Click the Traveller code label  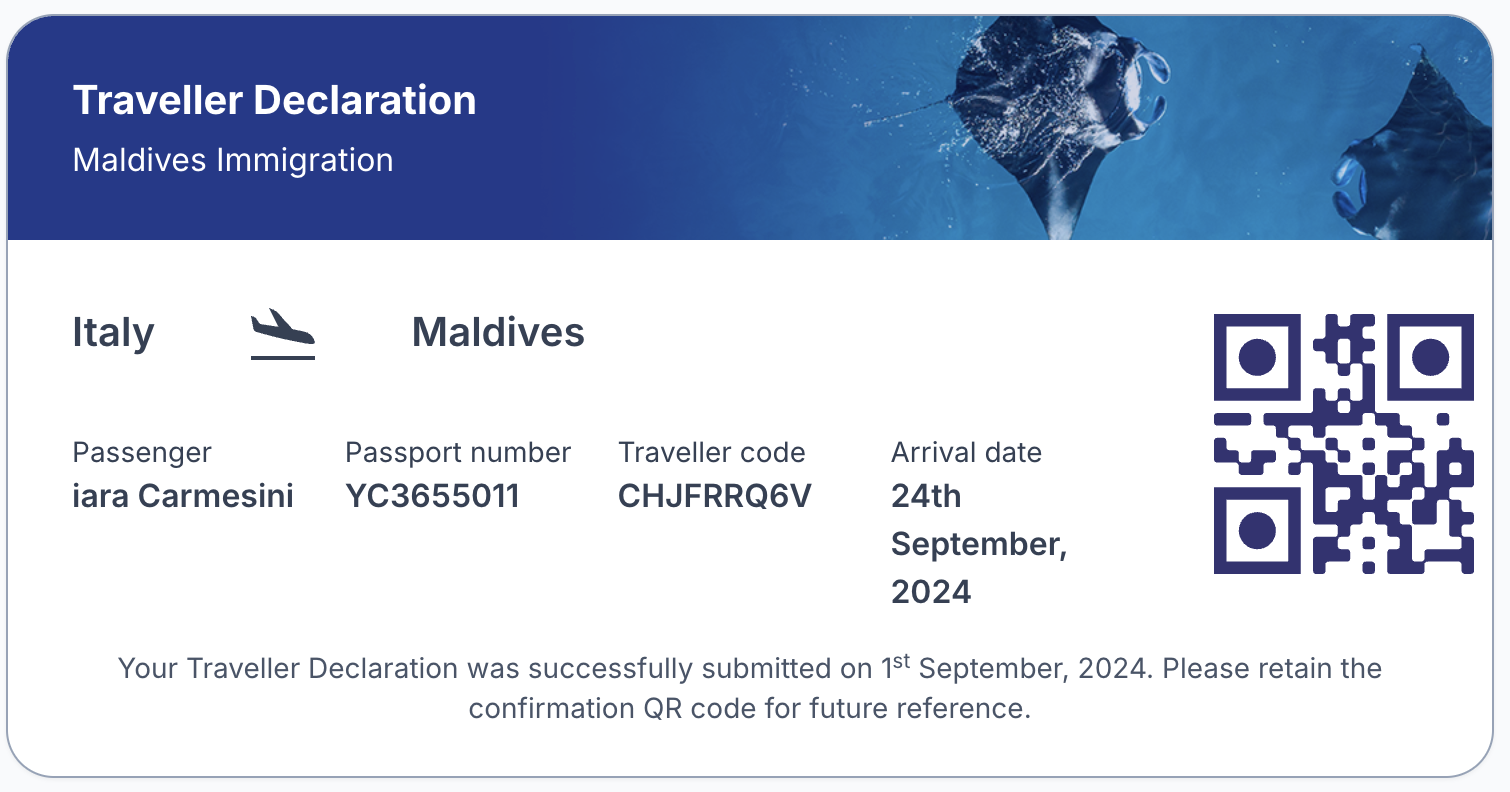711,453
